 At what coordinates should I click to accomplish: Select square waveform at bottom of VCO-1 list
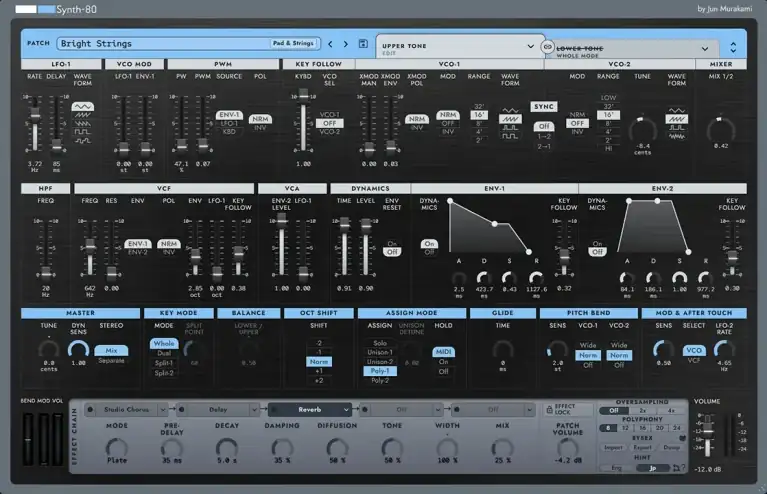pos(510,136)
